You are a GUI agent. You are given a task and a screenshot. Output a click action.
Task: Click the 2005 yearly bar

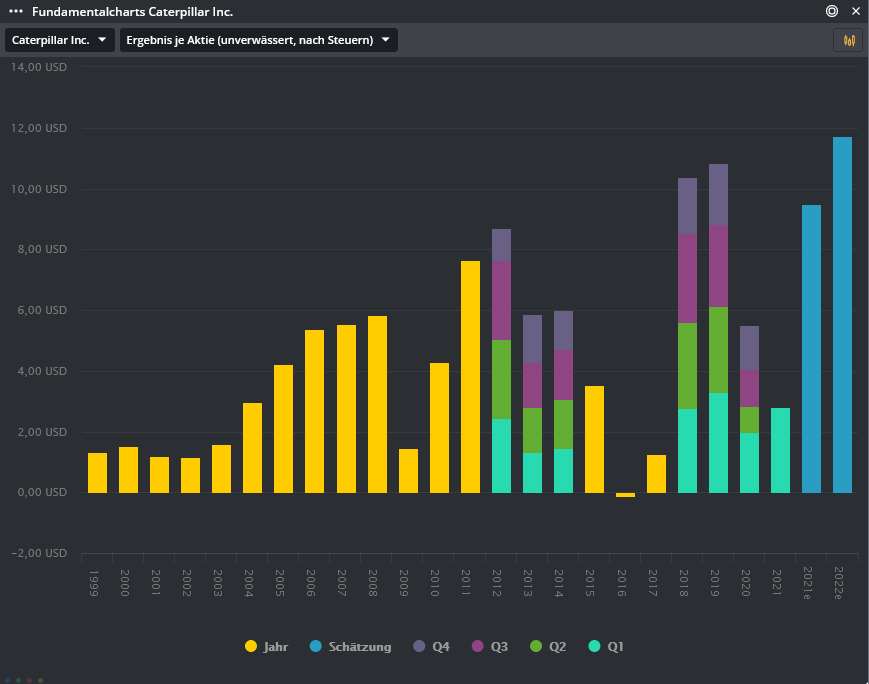(284, 429)
